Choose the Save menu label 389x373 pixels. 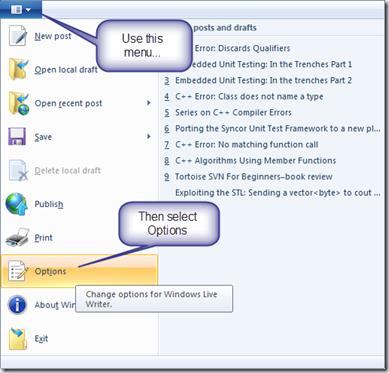pyautogui.click(x=43, y=137)
